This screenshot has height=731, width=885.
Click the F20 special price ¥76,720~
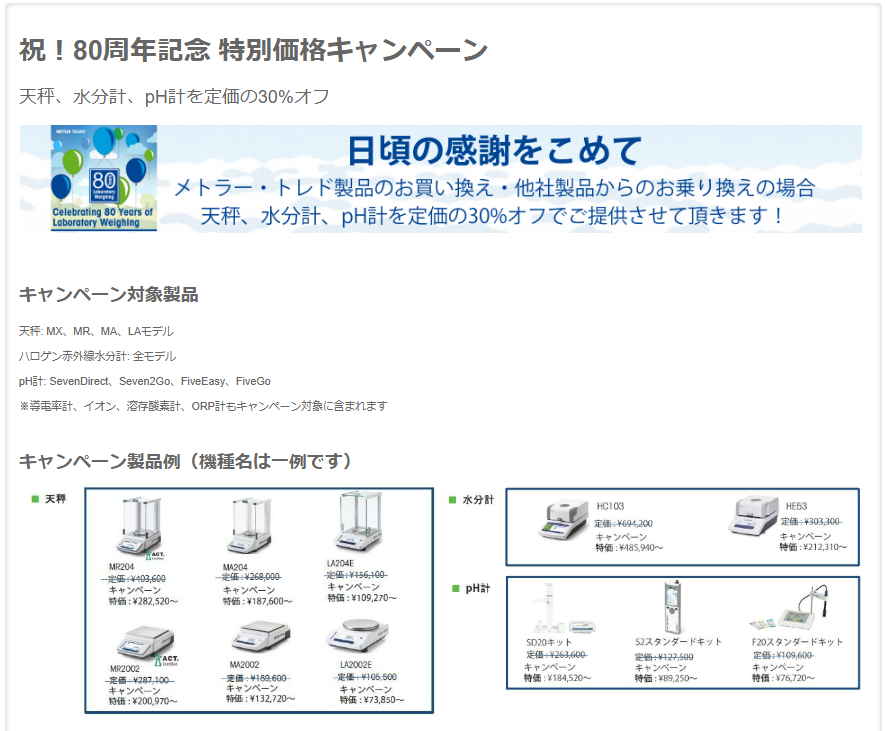(783, 678)
